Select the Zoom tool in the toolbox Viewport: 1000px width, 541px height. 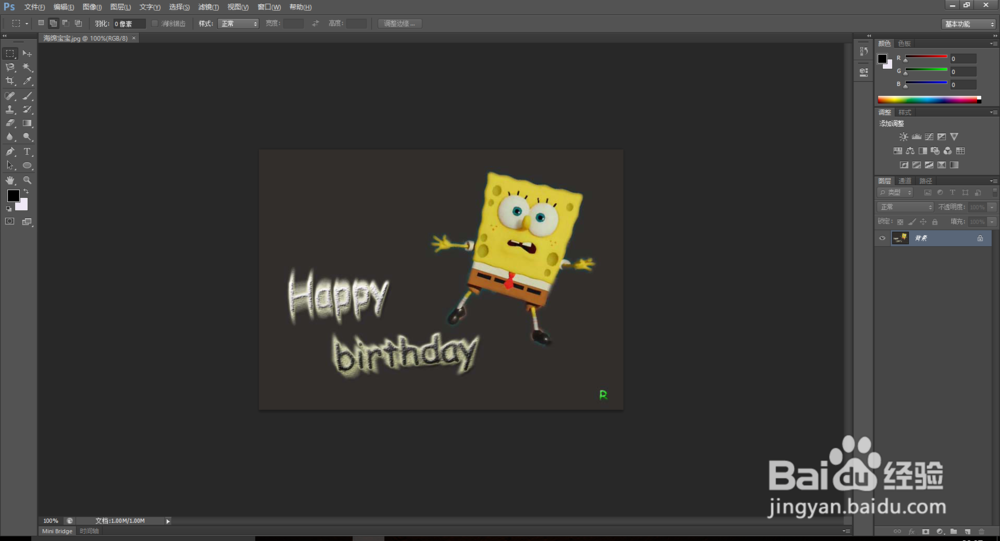[27, 181]
